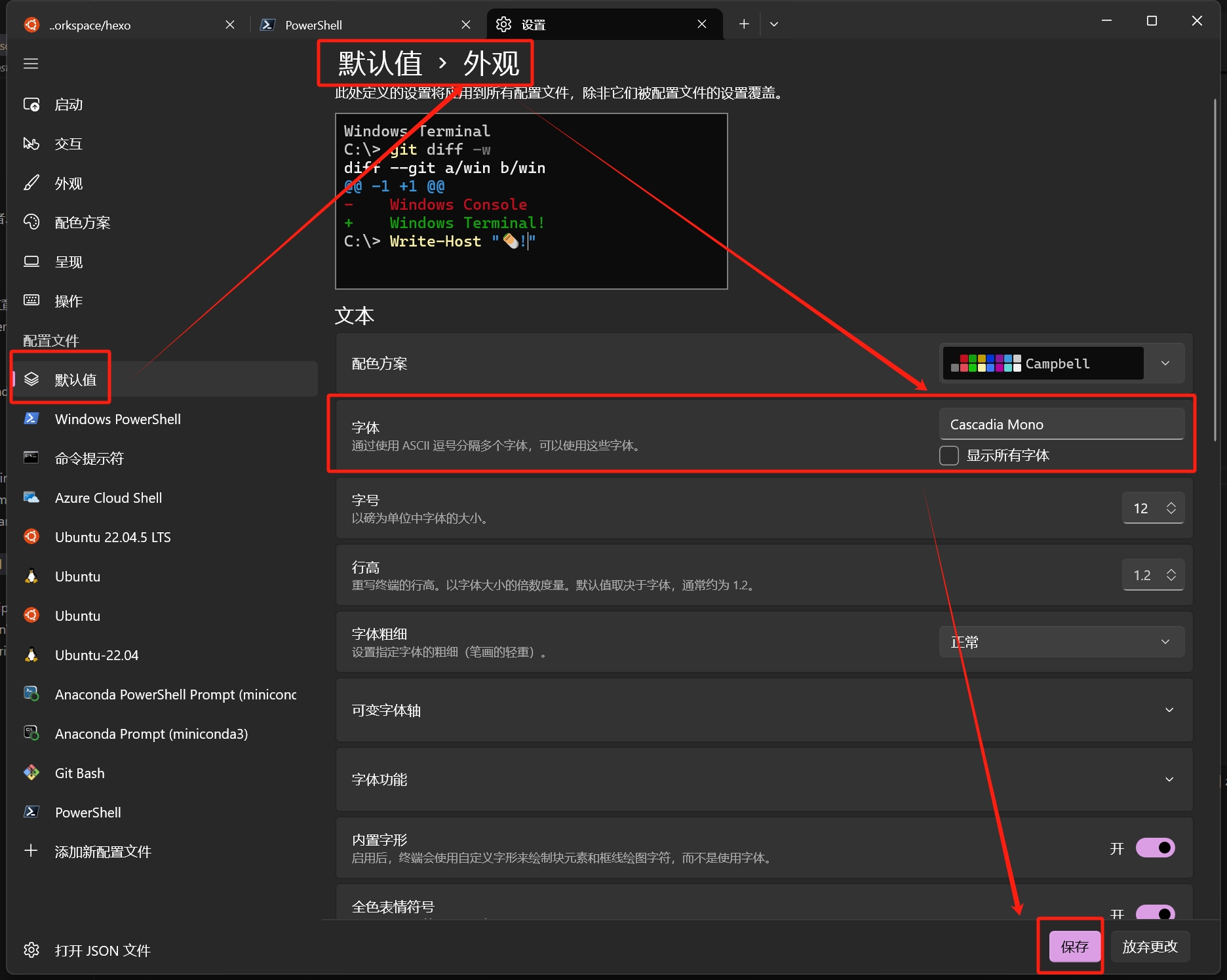
Task: Click 添加新配置文件 plus icon
Action: click(x=31, y=851)
